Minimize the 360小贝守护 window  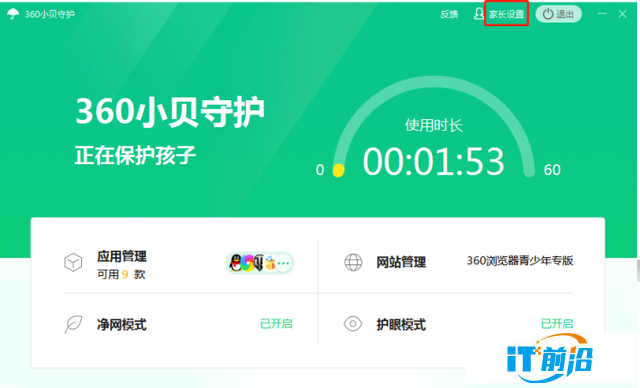click(x=602, y=14)
